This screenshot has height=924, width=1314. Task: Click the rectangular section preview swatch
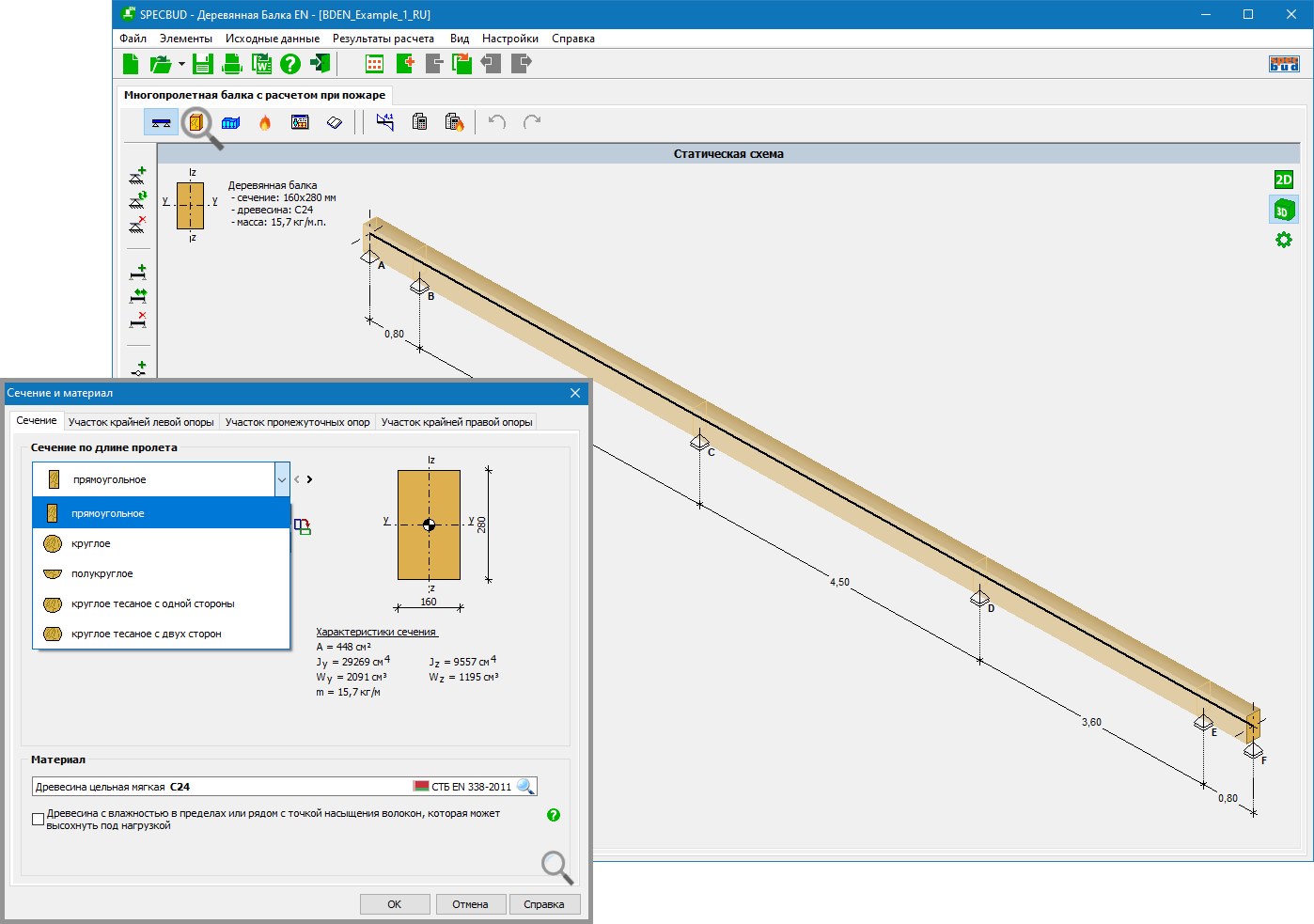(429, 525)
